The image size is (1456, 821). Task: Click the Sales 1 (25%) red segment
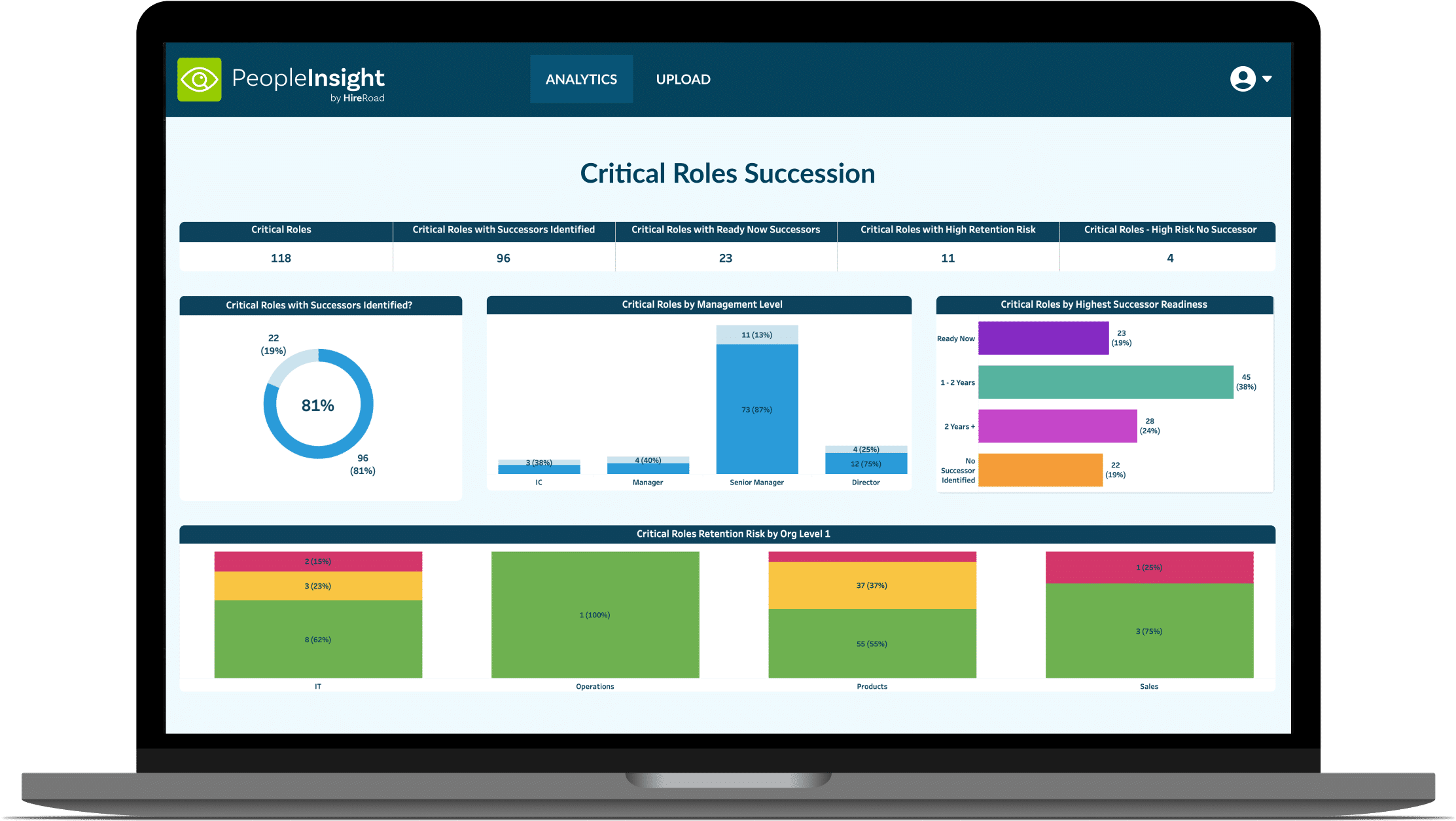1149,568
